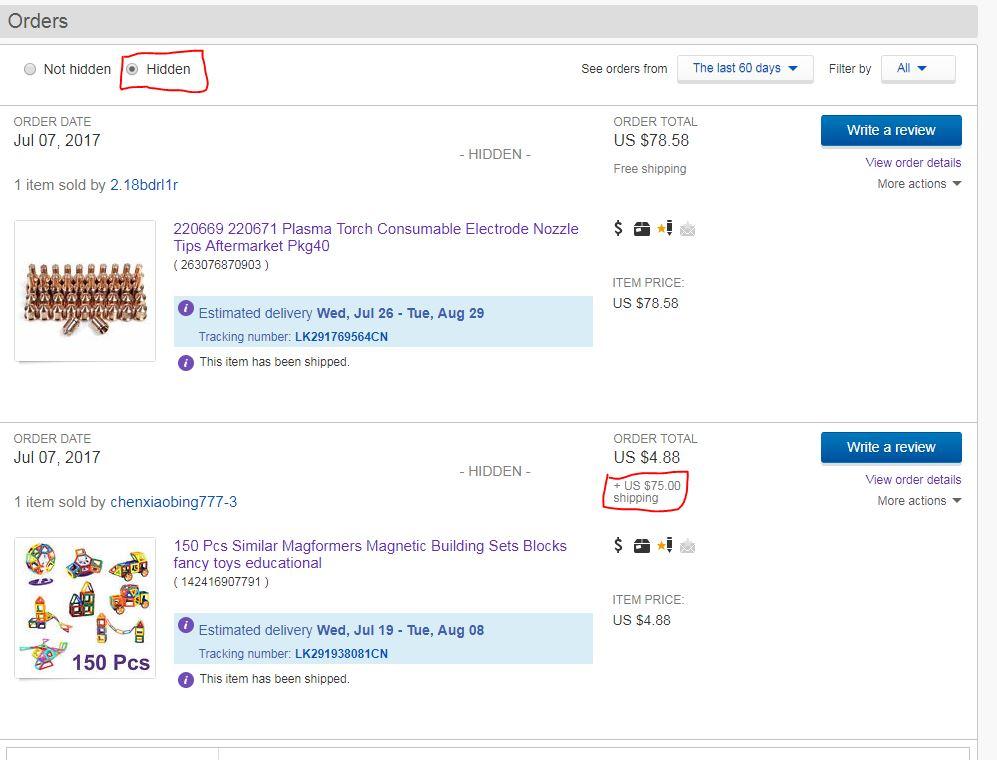Viewport: 997px width, 760px height.
Task: Select the "Hidden" radio button
Action: [132, 69]
